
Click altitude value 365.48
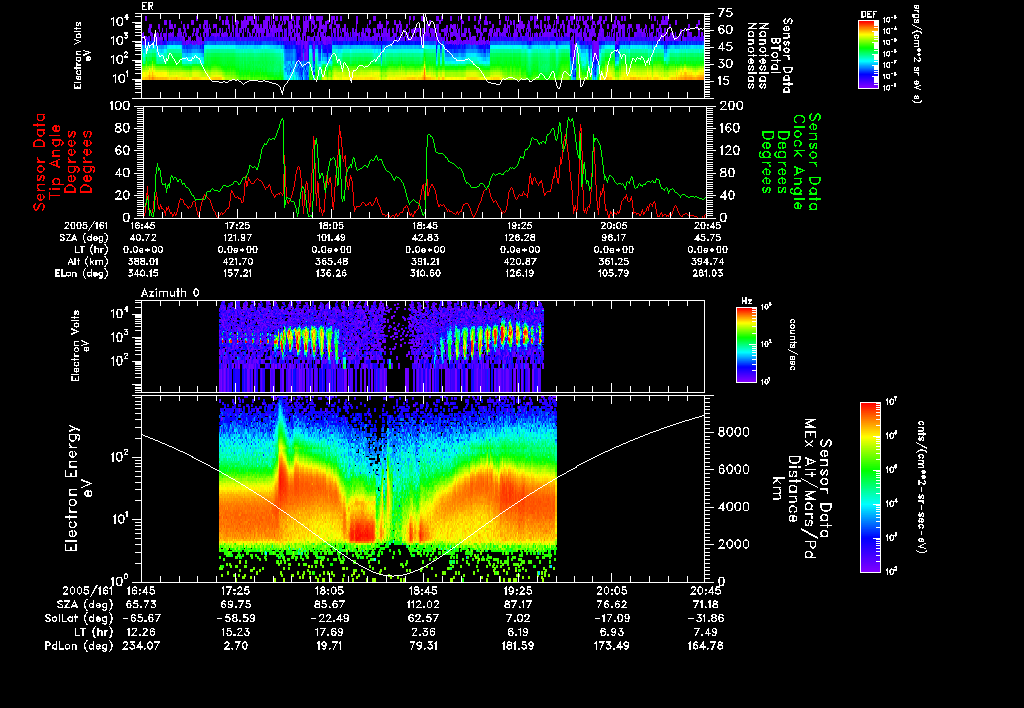tap(330, 262)
